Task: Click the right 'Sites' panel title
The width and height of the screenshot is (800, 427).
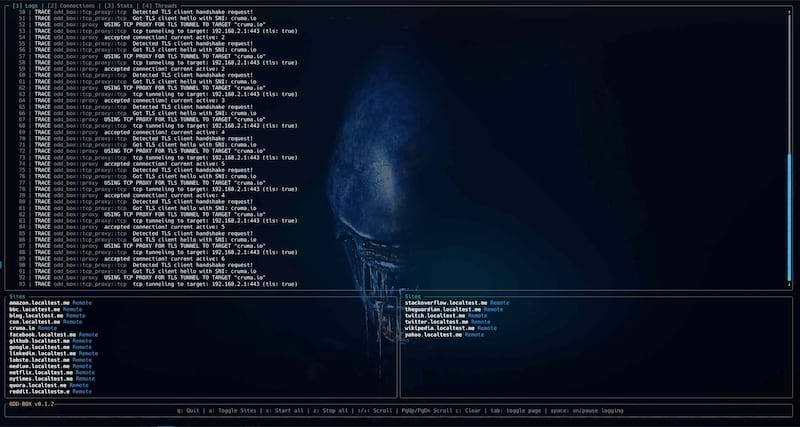Action: click(x=413, y=296)
